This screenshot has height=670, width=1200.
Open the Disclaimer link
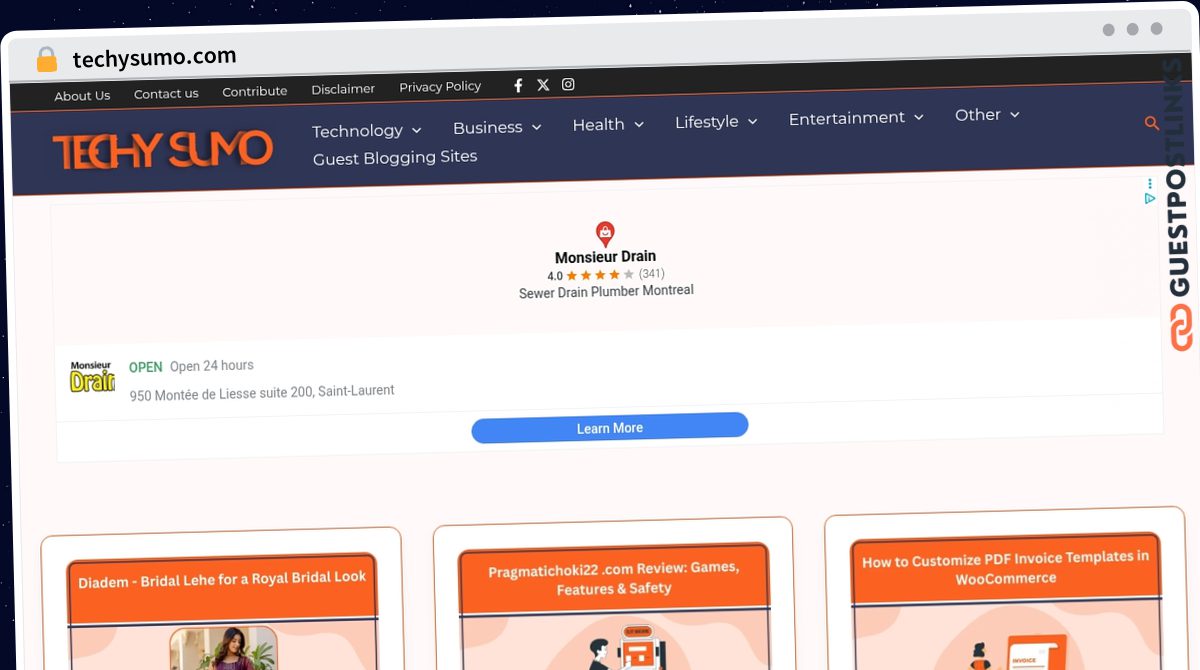tap(343, 89)
